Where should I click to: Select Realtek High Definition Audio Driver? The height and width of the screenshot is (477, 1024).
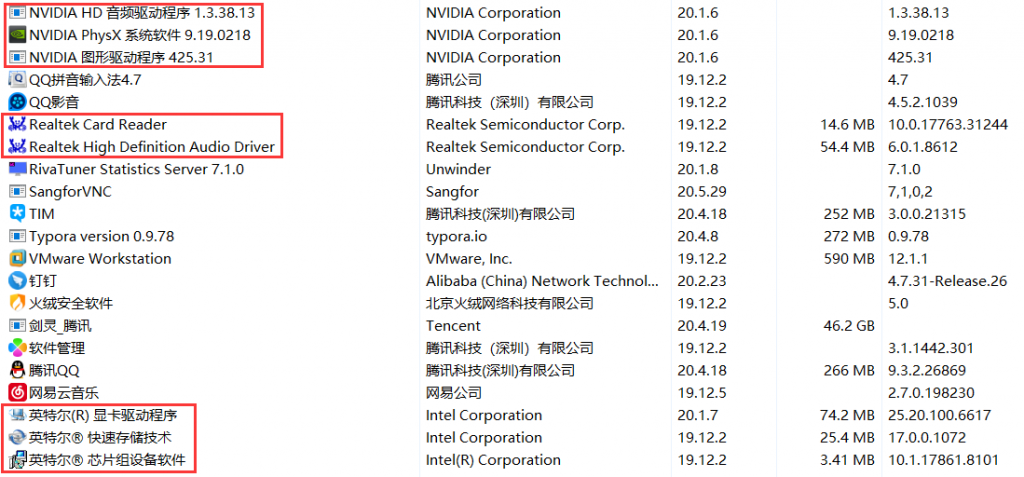click(151, 147)
